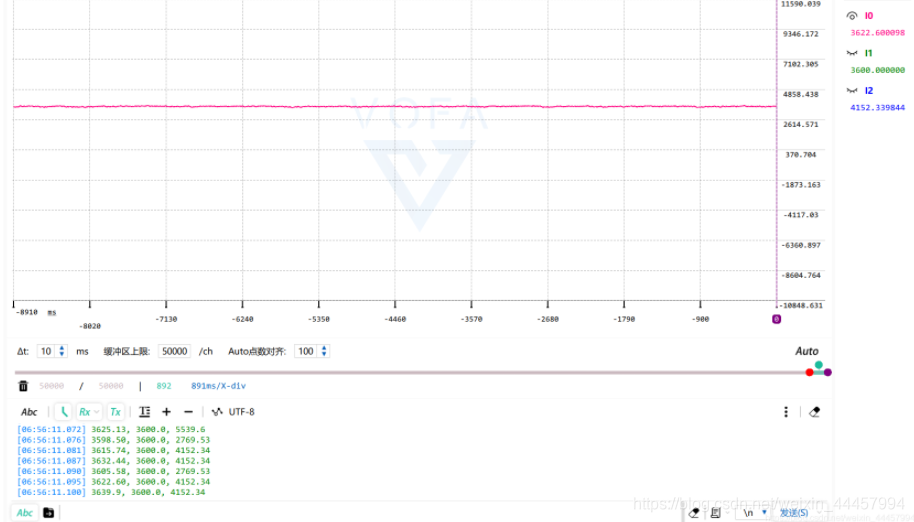Viewport: 914px width, 522px height.
Task: Click purple slider handle at bar end
Action: [828, 372]
